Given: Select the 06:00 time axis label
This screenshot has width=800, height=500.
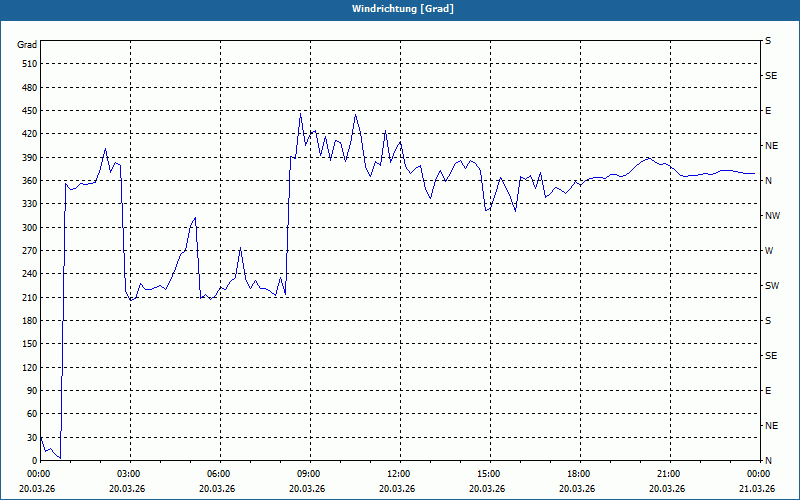Looking at the screenshot, I should tap(220, 474).
